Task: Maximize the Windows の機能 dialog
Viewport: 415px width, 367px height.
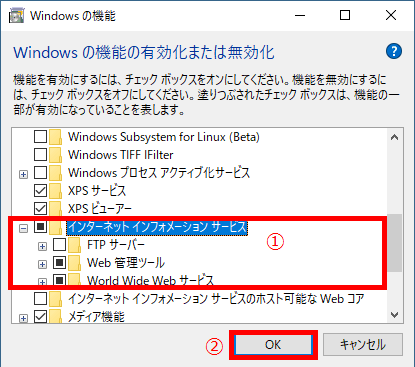Action: [345, 16]
